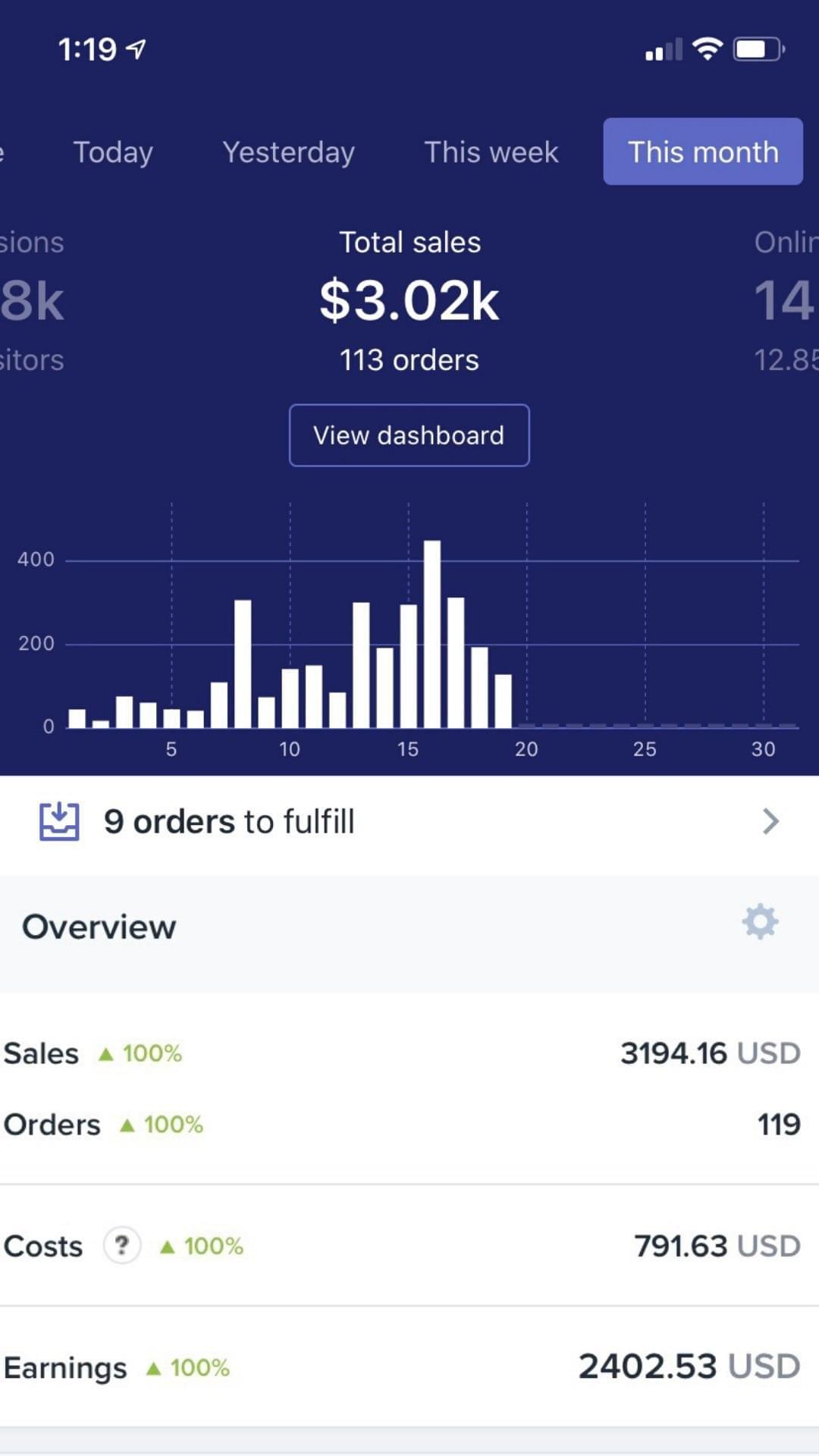Viewport: 819px width, 1456px height.
Task: Tap the Online store card on the right
Action: coord(786,301)
